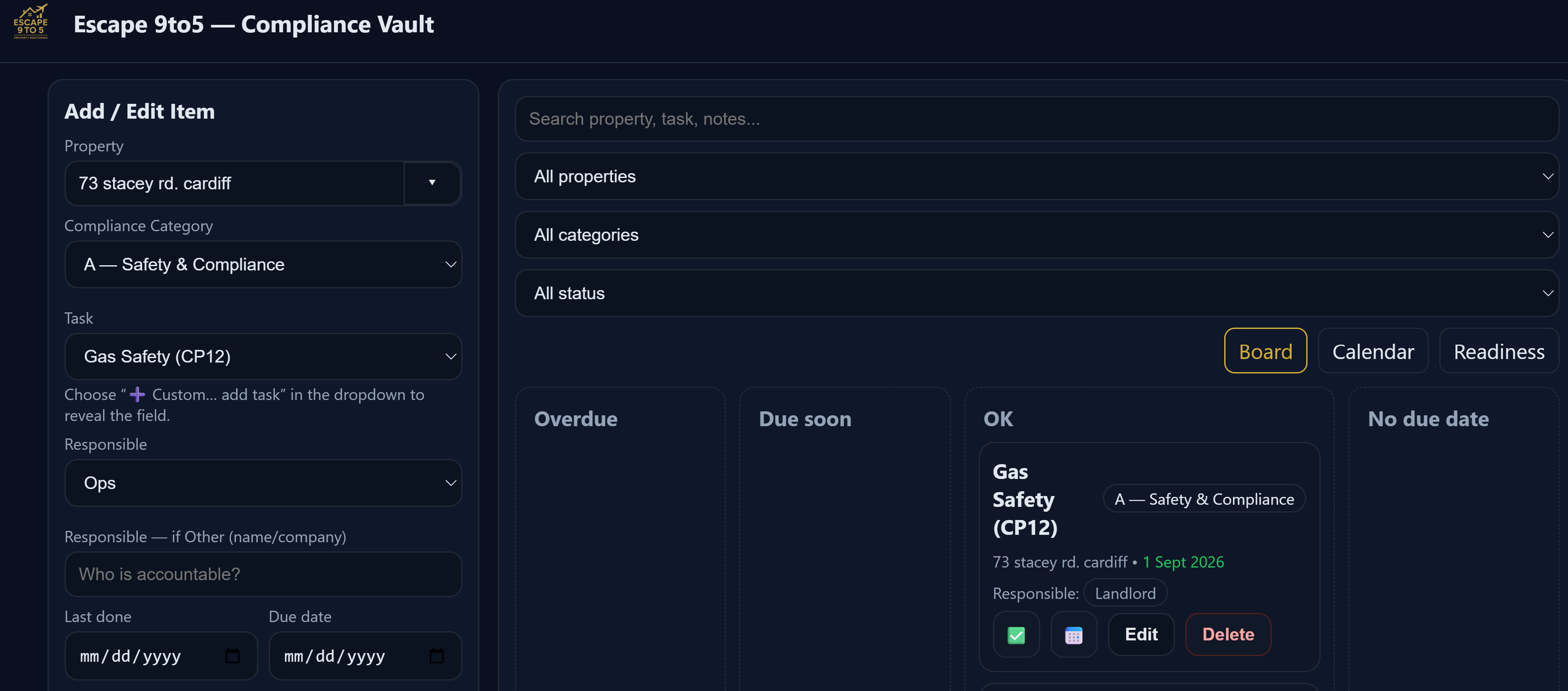Switch to the Readiness view
This screenshot has width=1568, height=691.
click(1499, 351)
